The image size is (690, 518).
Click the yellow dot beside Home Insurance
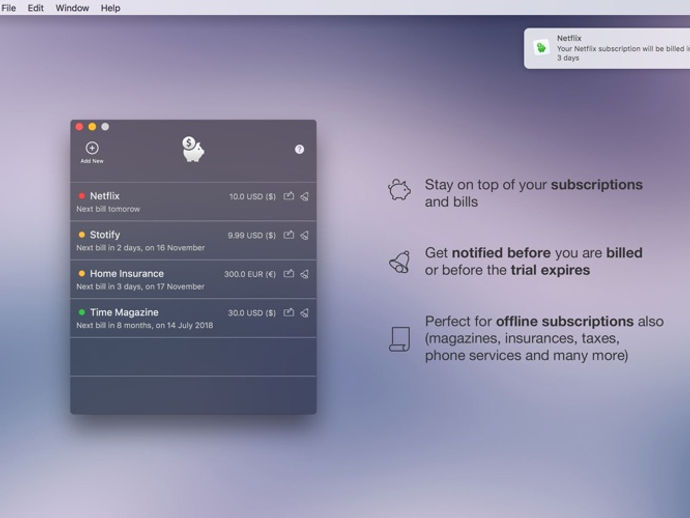coord(81,273)
